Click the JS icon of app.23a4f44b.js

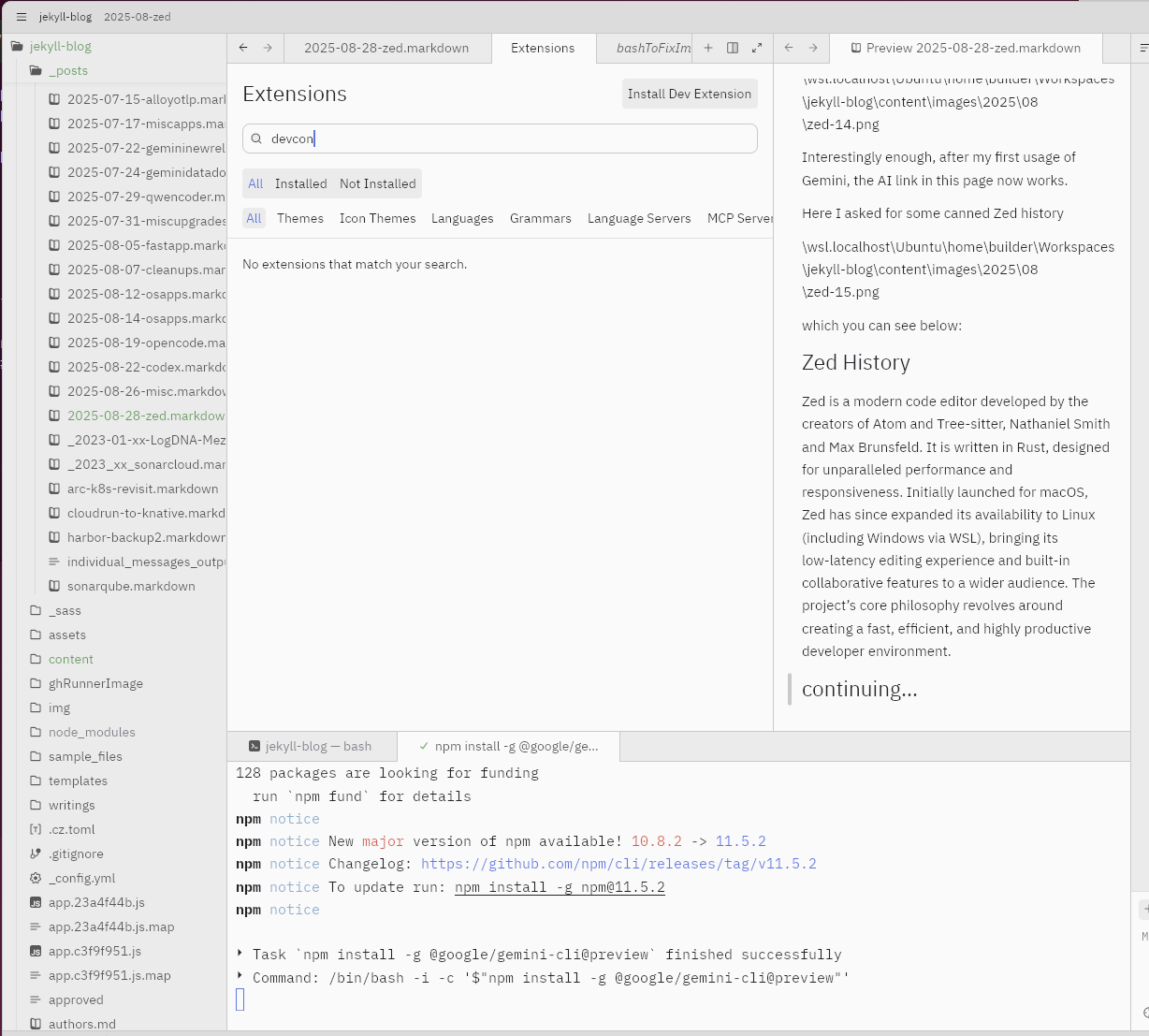pyautogui.click(x=36, y=902)
